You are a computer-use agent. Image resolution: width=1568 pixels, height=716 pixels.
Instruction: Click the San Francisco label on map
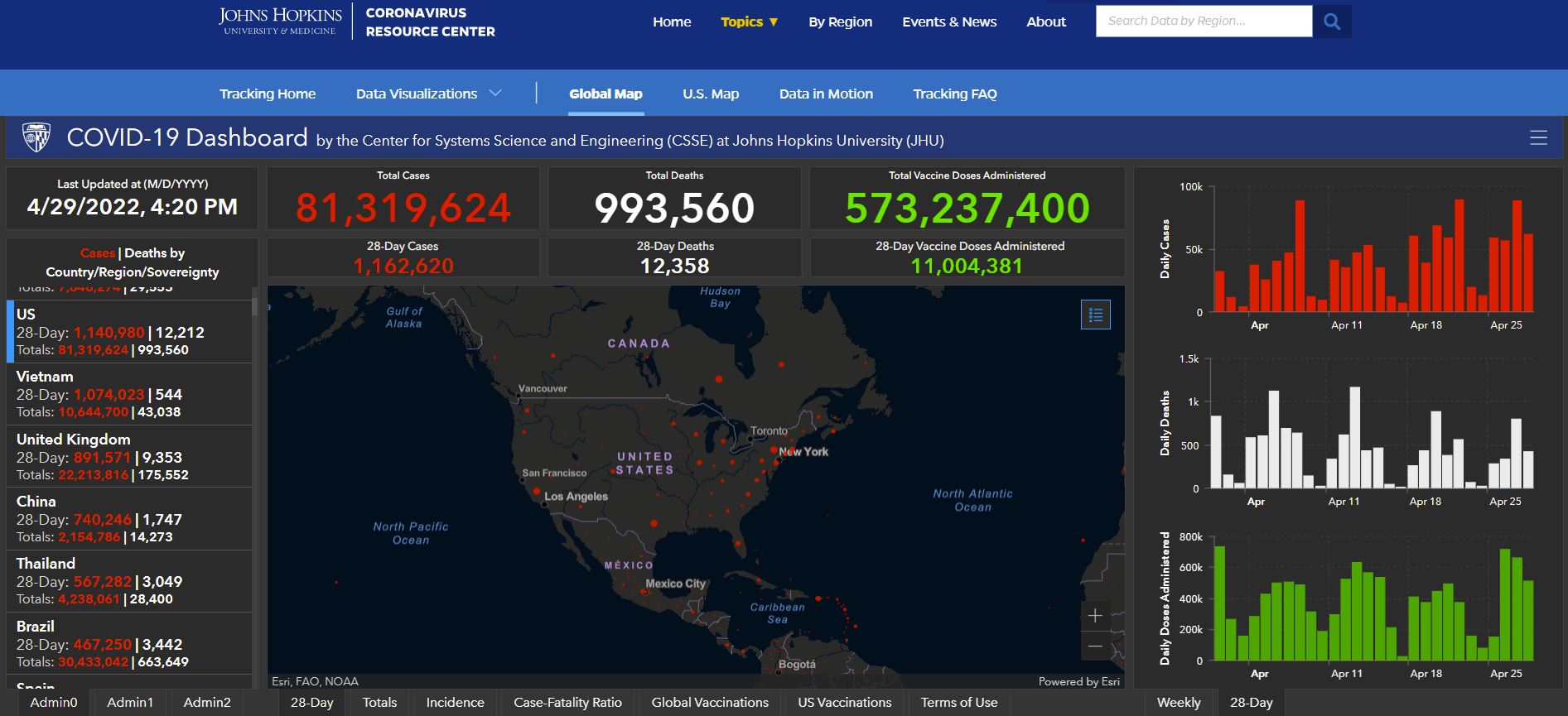[x=554, y=473]
